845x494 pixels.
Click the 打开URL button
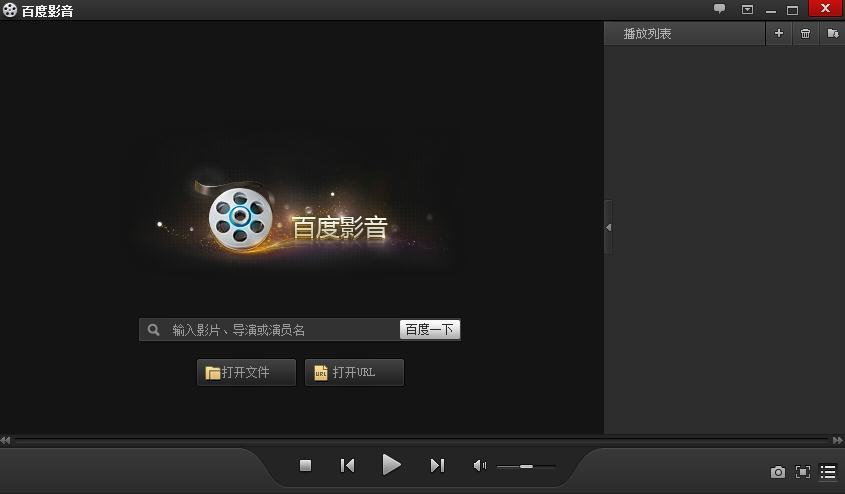(x=354, y=372)
